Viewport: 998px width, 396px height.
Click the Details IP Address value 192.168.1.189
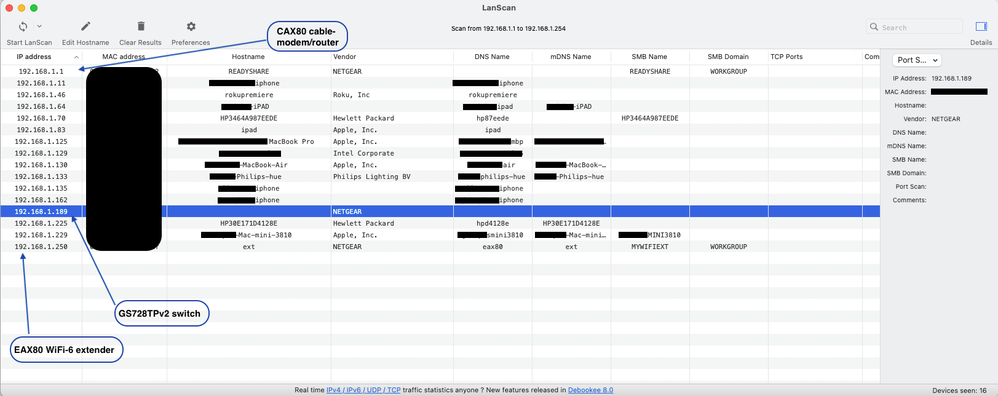(x=953, y=78)
